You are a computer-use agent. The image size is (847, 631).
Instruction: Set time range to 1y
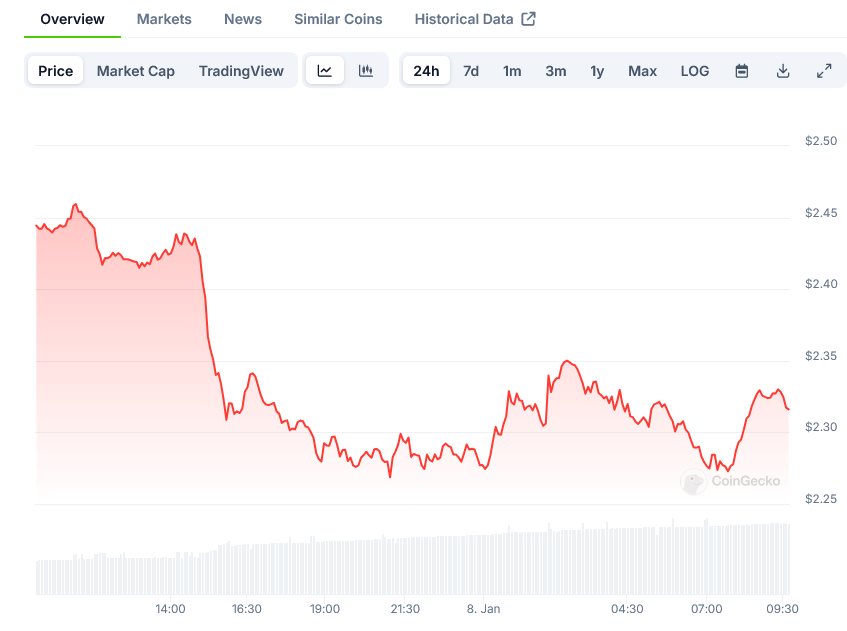point(597,71)
